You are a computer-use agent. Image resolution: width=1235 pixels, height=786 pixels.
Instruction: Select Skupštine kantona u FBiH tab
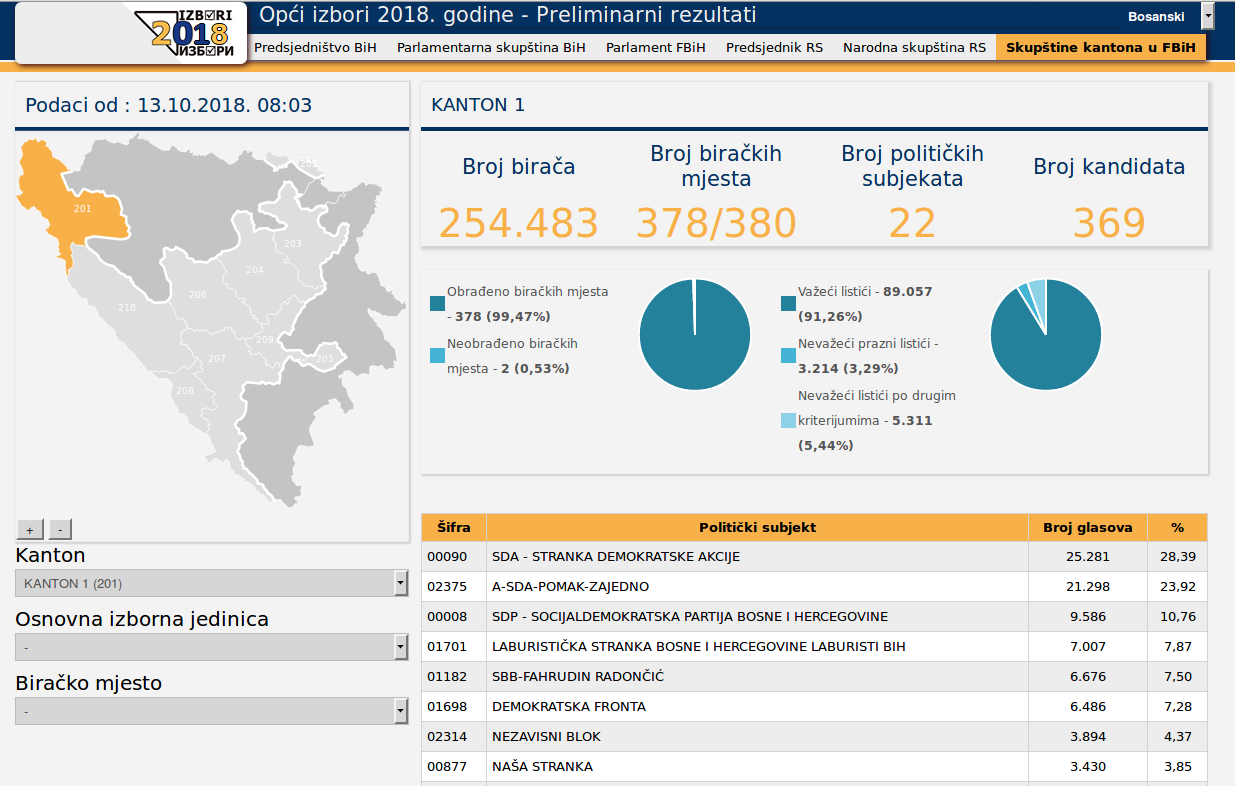[1100, 48]
